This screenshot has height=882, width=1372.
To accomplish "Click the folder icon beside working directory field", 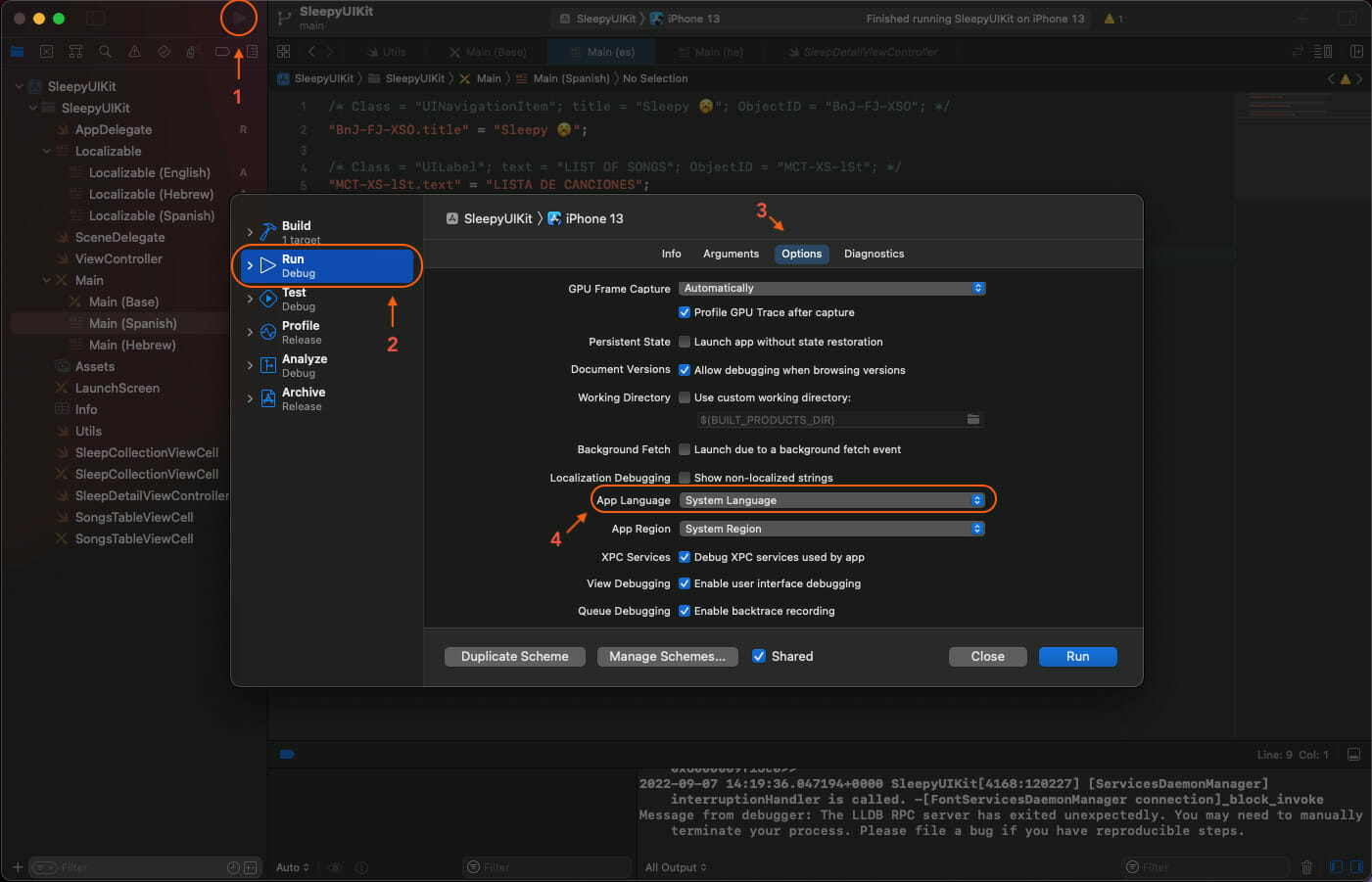I will pos(972,420).
